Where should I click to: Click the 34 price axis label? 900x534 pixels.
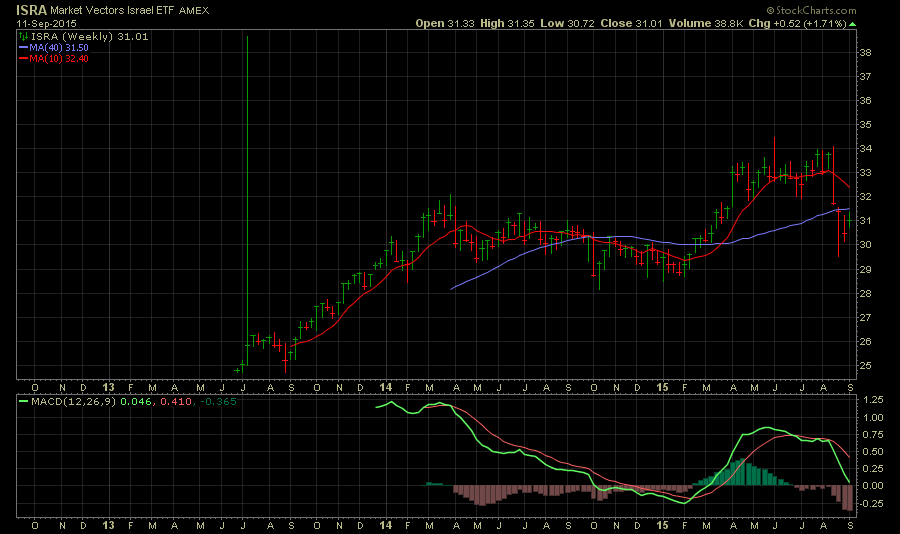[865, 149]
